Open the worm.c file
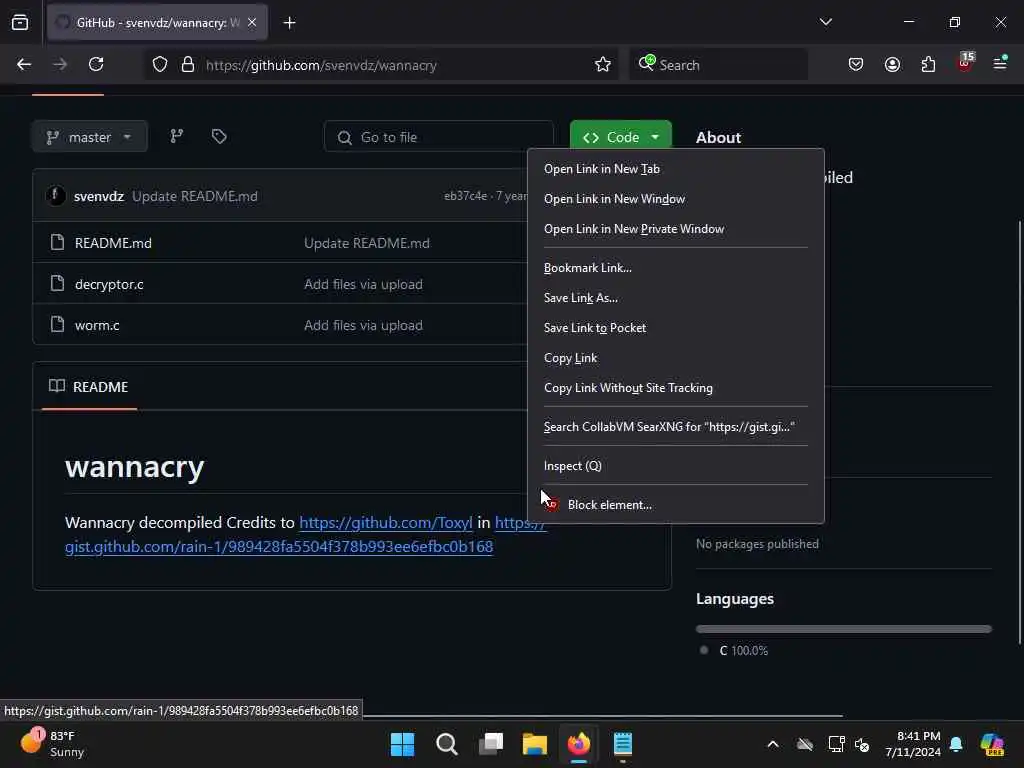 click(x=97, y=325)
